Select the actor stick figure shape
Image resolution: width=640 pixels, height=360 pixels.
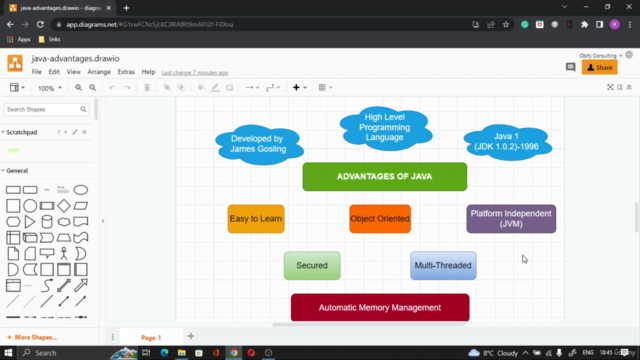tap(64, 253)
